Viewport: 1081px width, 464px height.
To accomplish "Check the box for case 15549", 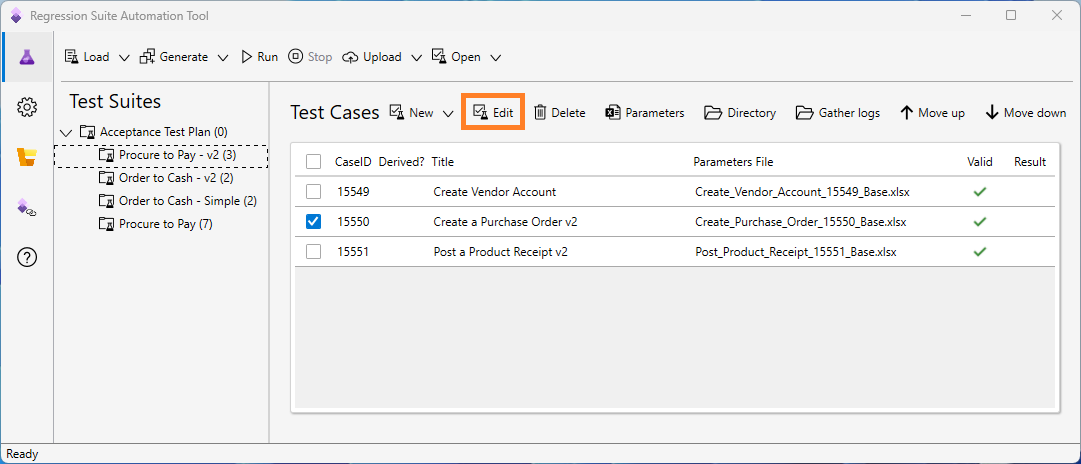I will tap(314, 191).
